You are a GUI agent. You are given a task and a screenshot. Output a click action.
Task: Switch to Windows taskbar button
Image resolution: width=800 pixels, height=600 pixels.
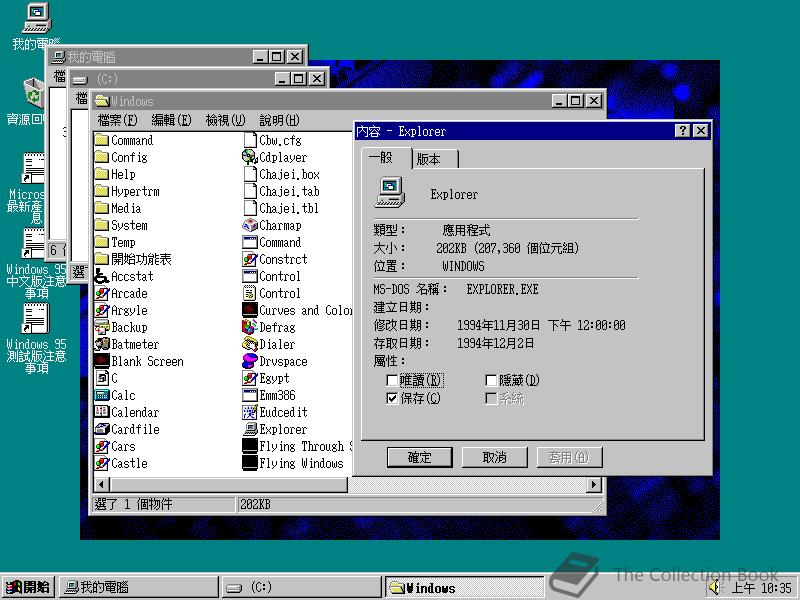click(x=464, y=587)
